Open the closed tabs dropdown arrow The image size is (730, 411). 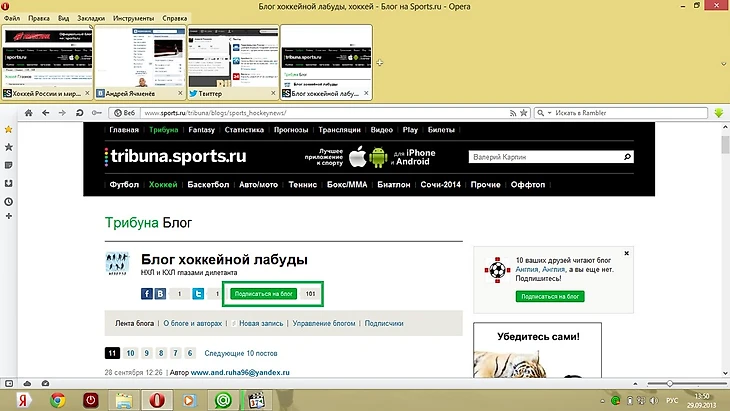[723, 64]
